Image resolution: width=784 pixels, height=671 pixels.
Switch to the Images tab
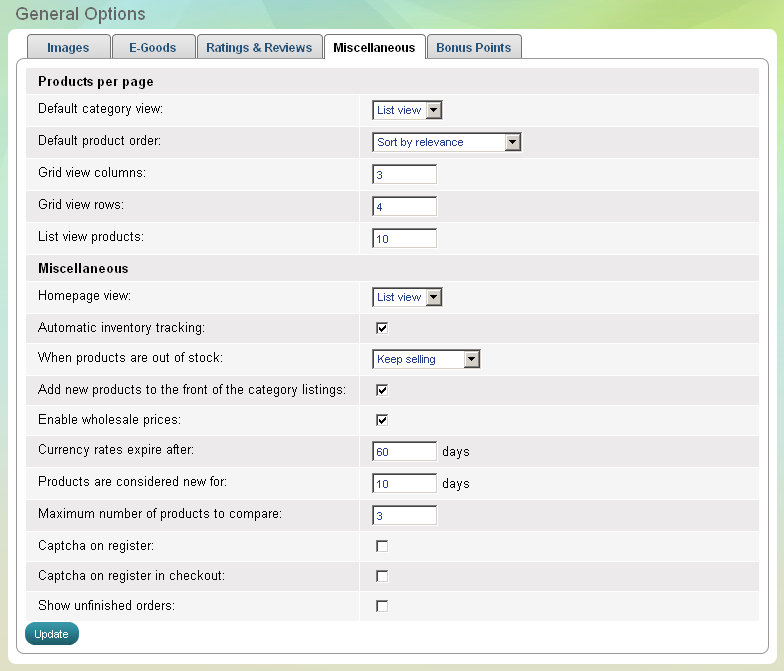(68, 47)
